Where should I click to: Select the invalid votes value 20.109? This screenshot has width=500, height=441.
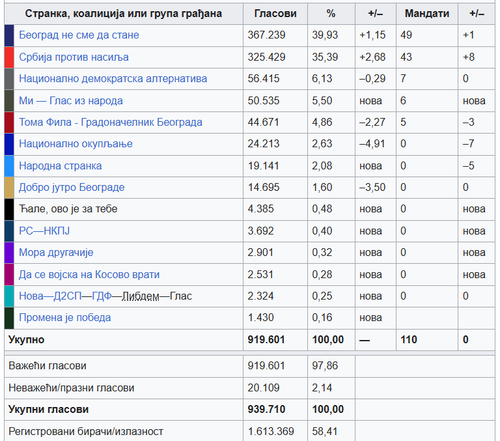click(263, 388)
